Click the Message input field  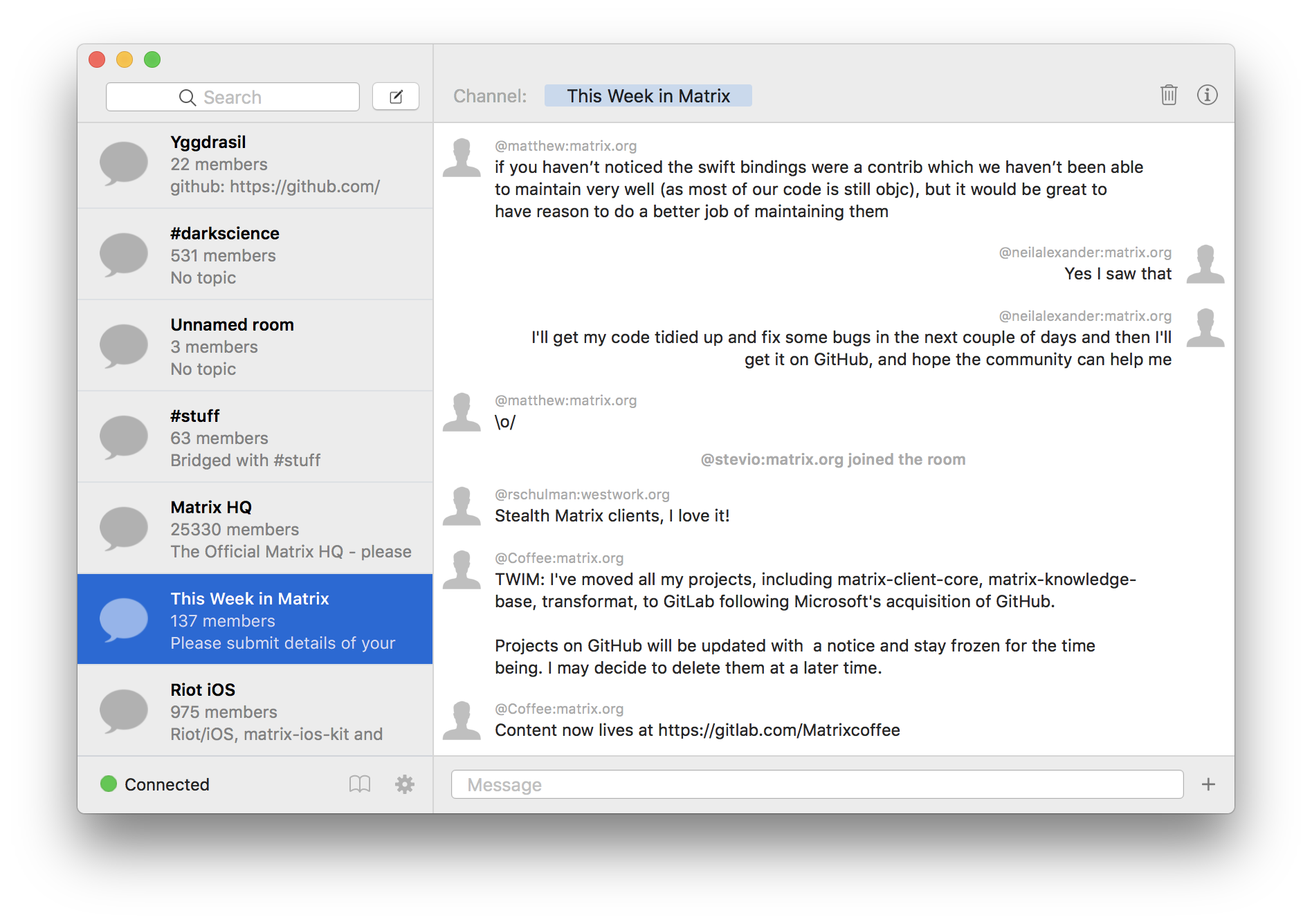817,784
